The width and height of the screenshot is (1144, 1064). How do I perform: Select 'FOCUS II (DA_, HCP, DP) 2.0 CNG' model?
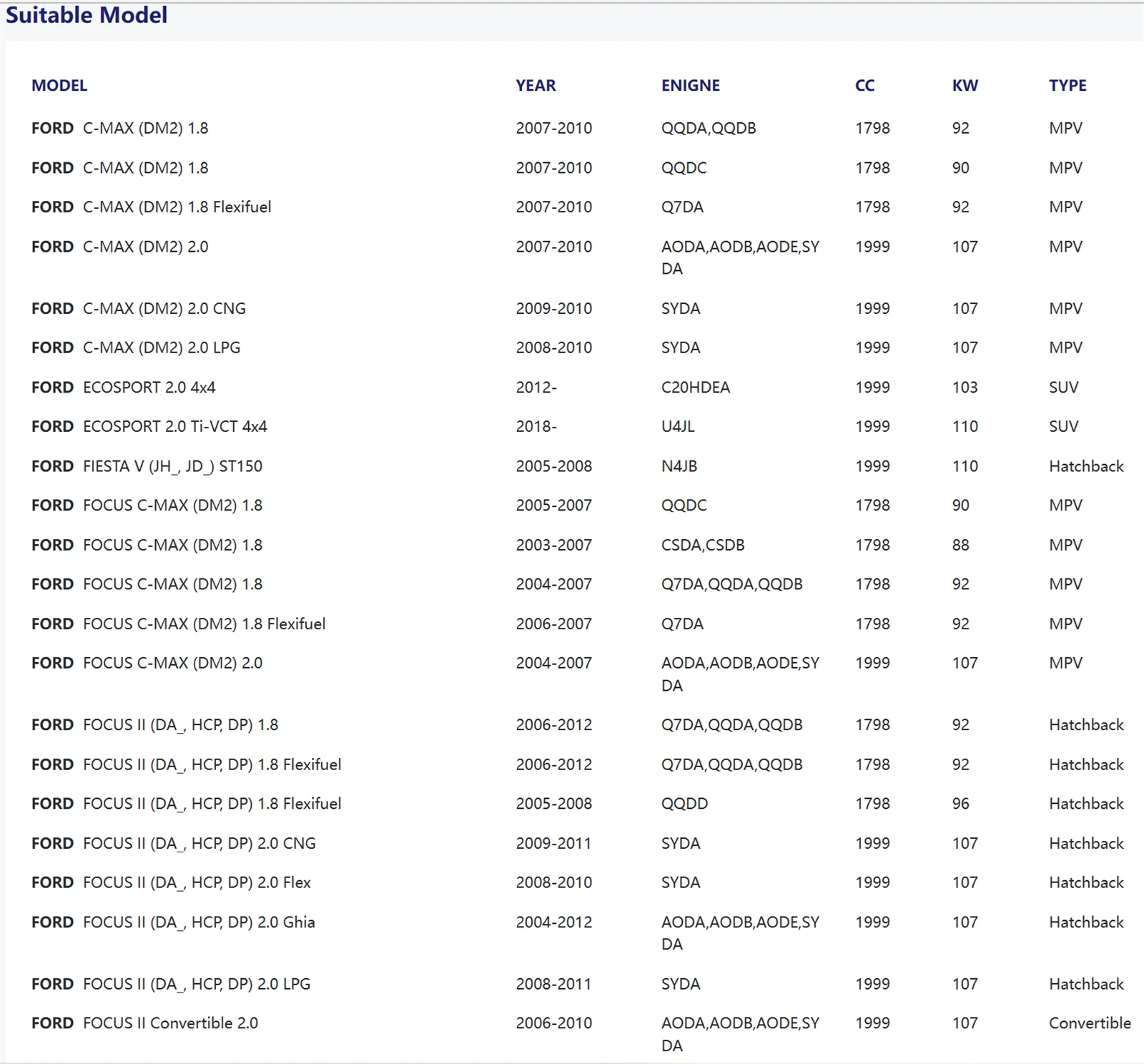pyautogui.click(x=199, y=844)
